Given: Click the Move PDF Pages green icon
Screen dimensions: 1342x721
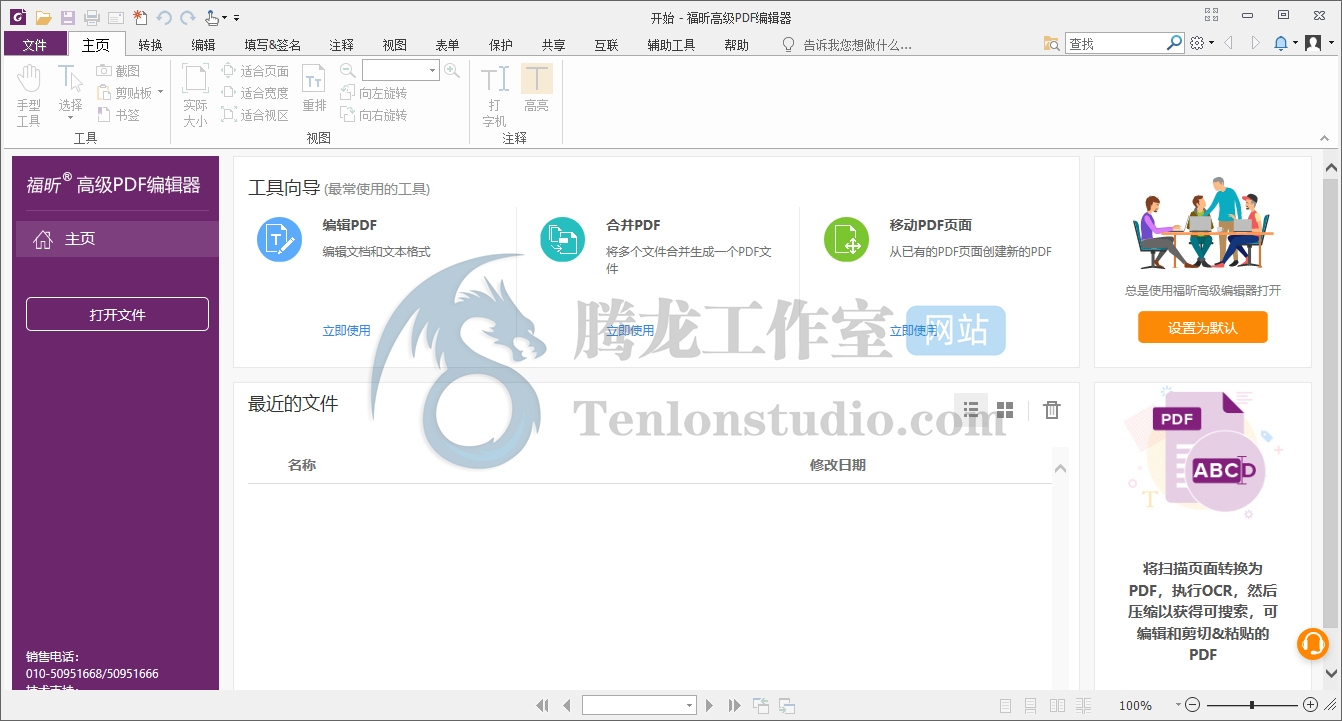Looking at the screenshot, I should coord(846,240).
